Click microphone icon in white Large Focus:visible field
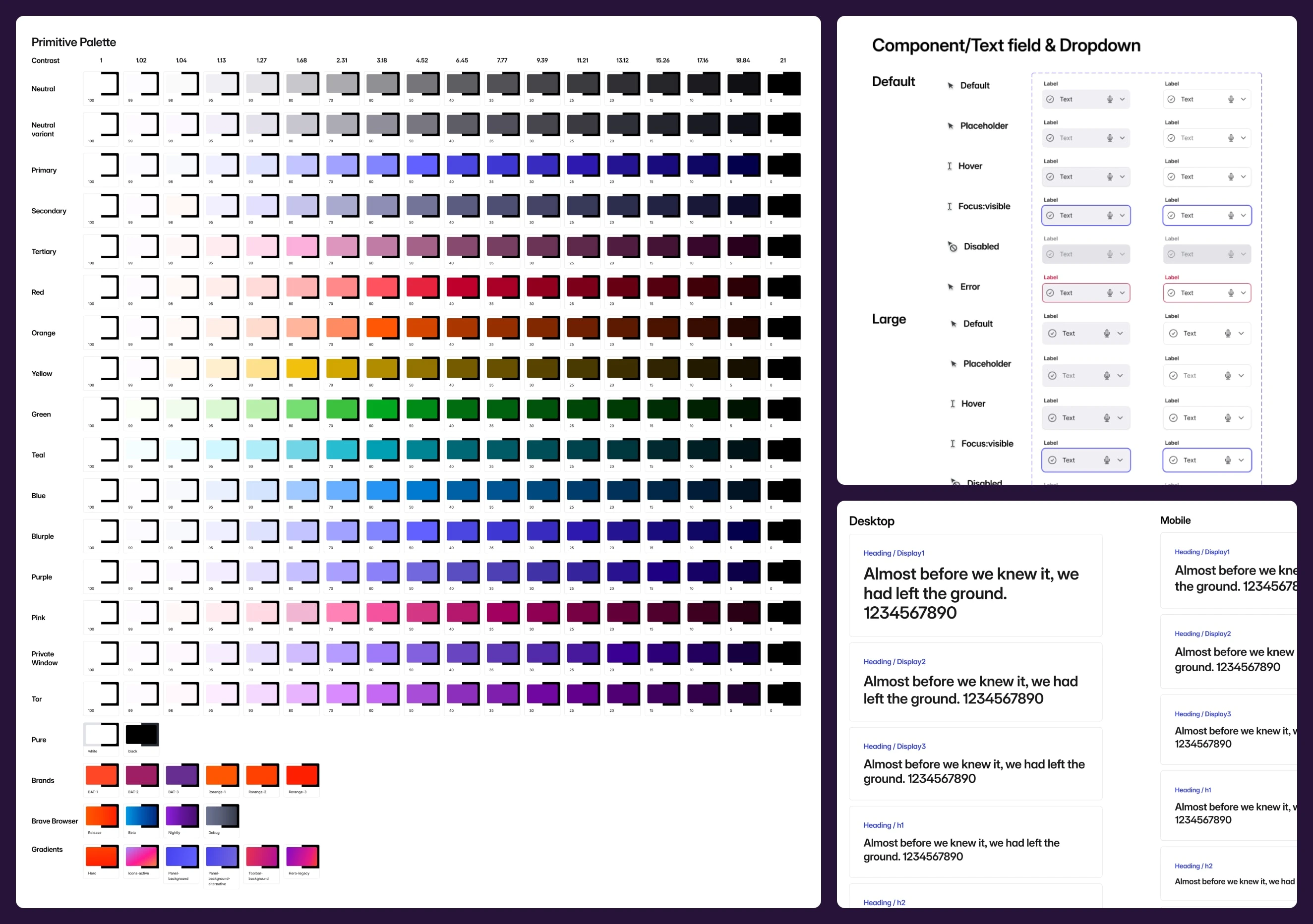The width and height of the screenshot is (1313, 924). click(x=1228, y=461)
